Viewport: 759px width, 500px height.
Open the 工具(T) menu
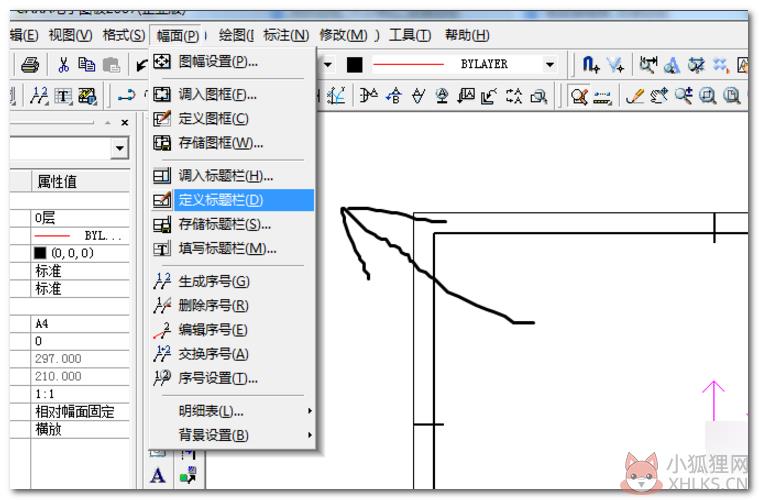[x=410, y=35]
